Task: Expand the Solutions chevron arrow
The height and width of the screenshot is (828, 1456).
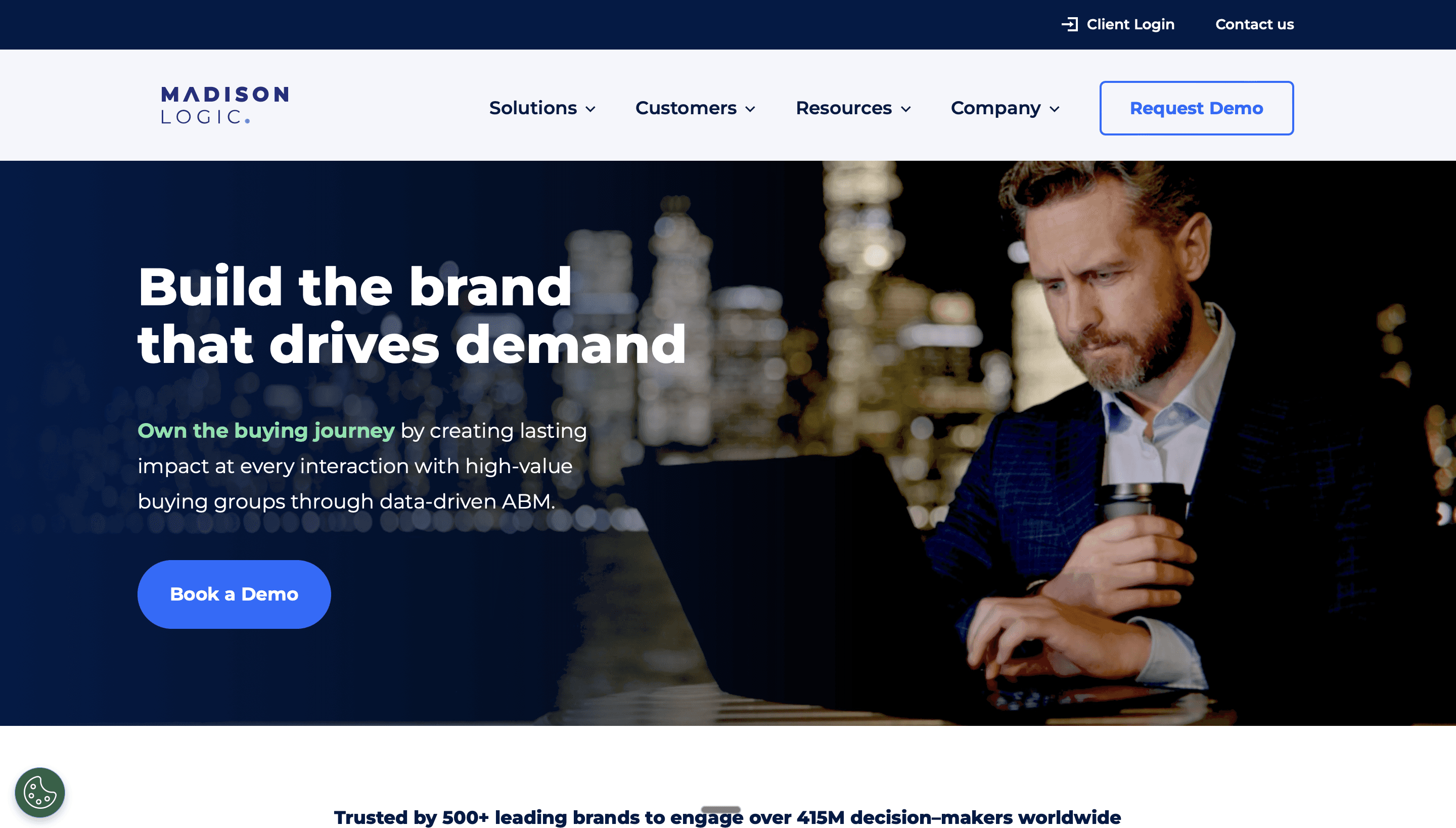Action: [x=590, y=109]
